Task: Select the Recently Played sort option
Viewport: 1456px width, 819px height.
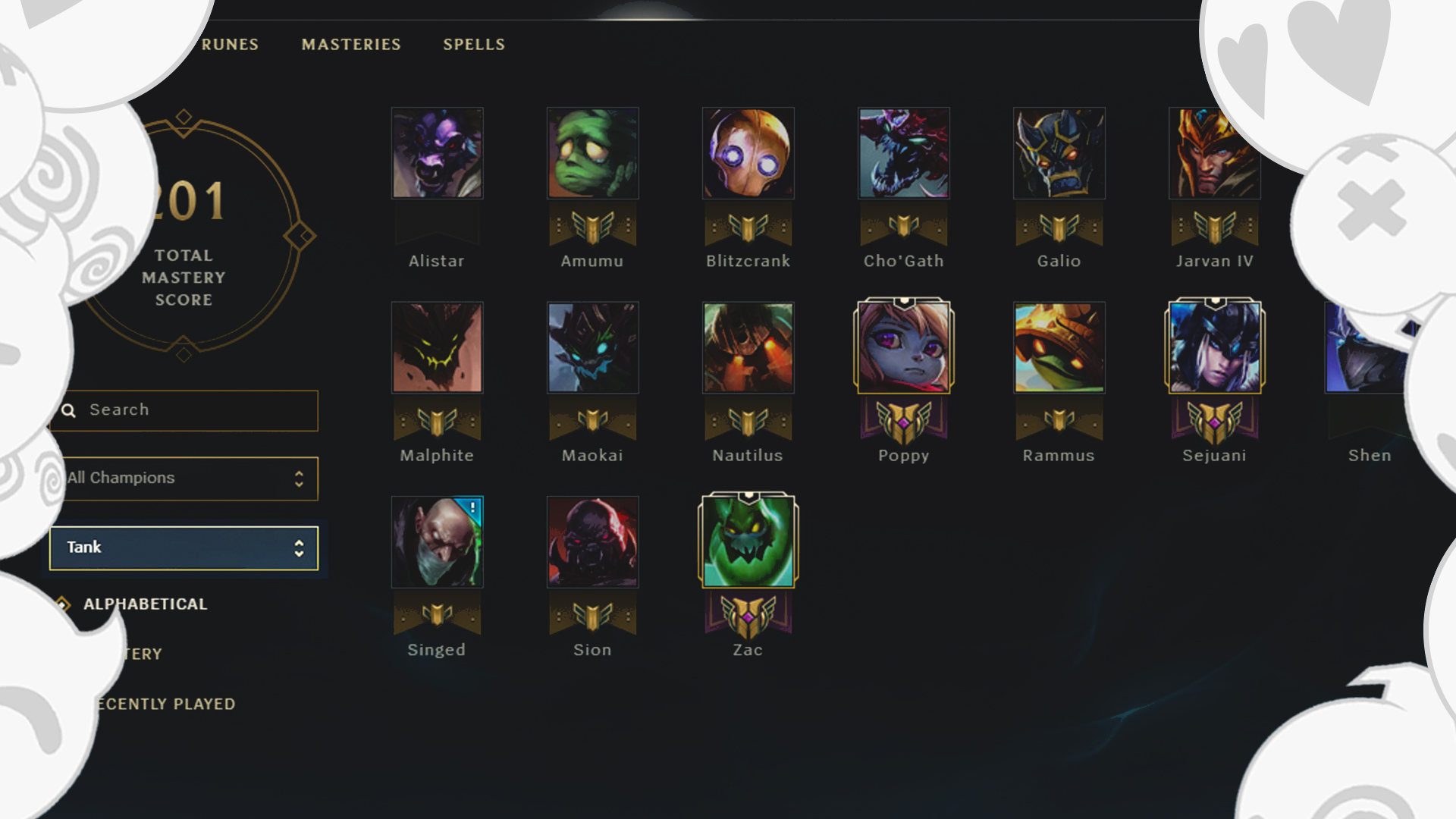Action: click(x=166, y=704)
